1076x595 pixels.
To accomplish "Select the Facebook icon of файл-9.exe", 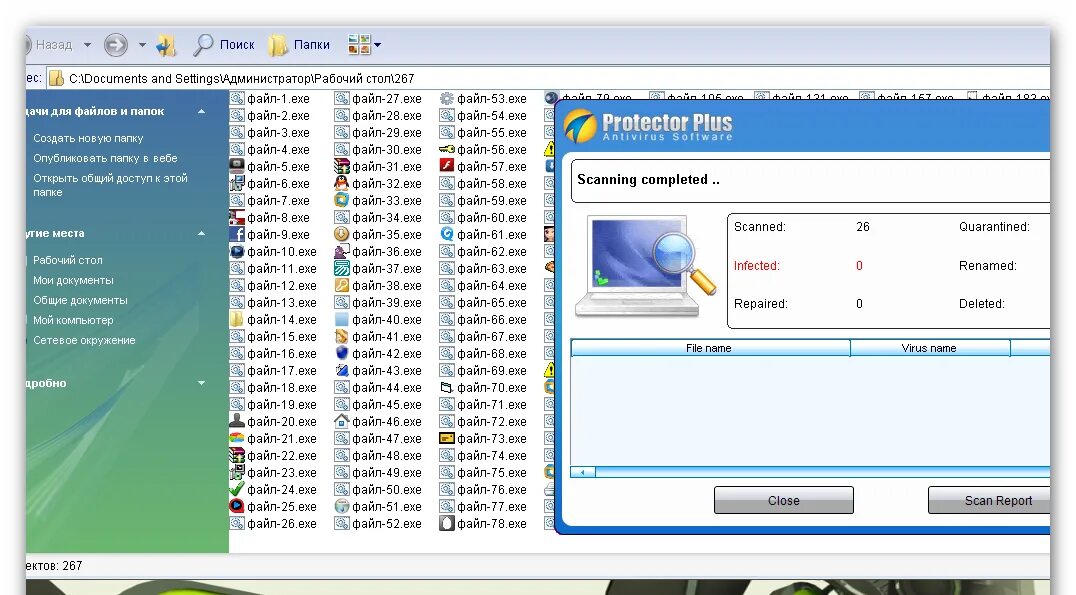I will (237, 234).
